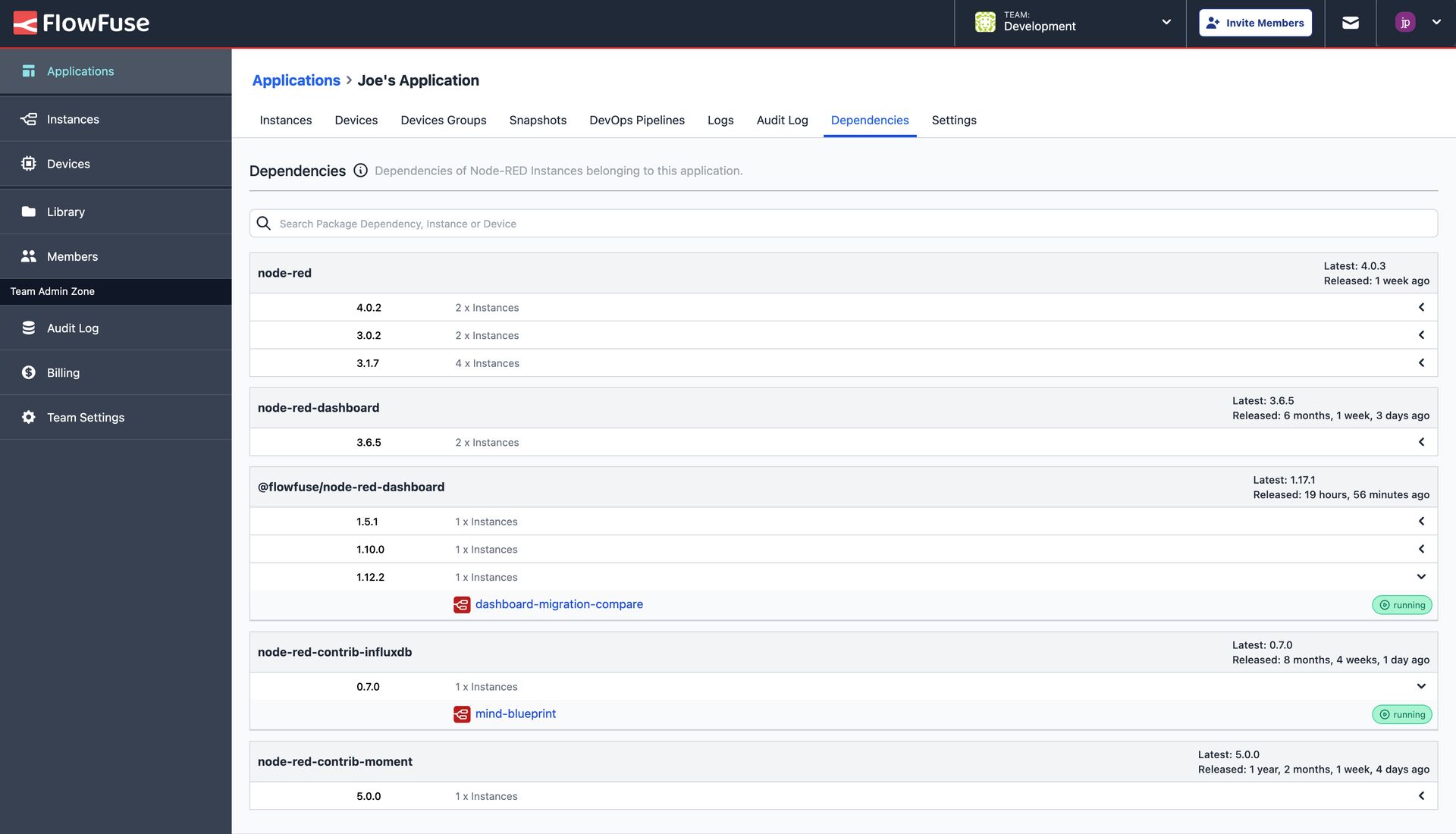
Task: Click the Applications sidebar icon
Action: pyautogui.click(x=27, y=71)
